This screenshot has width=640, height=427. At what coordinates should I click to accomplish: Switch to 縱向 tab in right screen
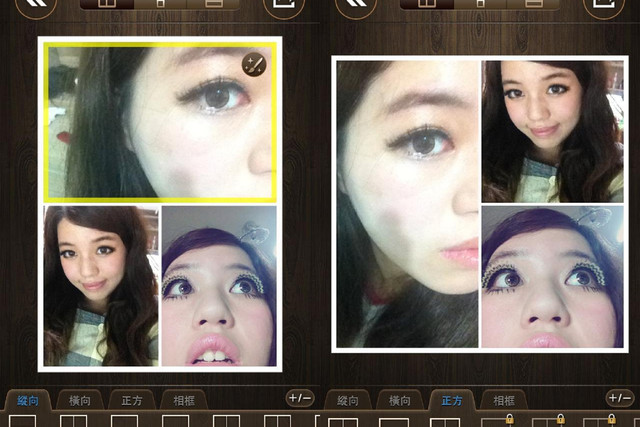(x=348, y=400)
